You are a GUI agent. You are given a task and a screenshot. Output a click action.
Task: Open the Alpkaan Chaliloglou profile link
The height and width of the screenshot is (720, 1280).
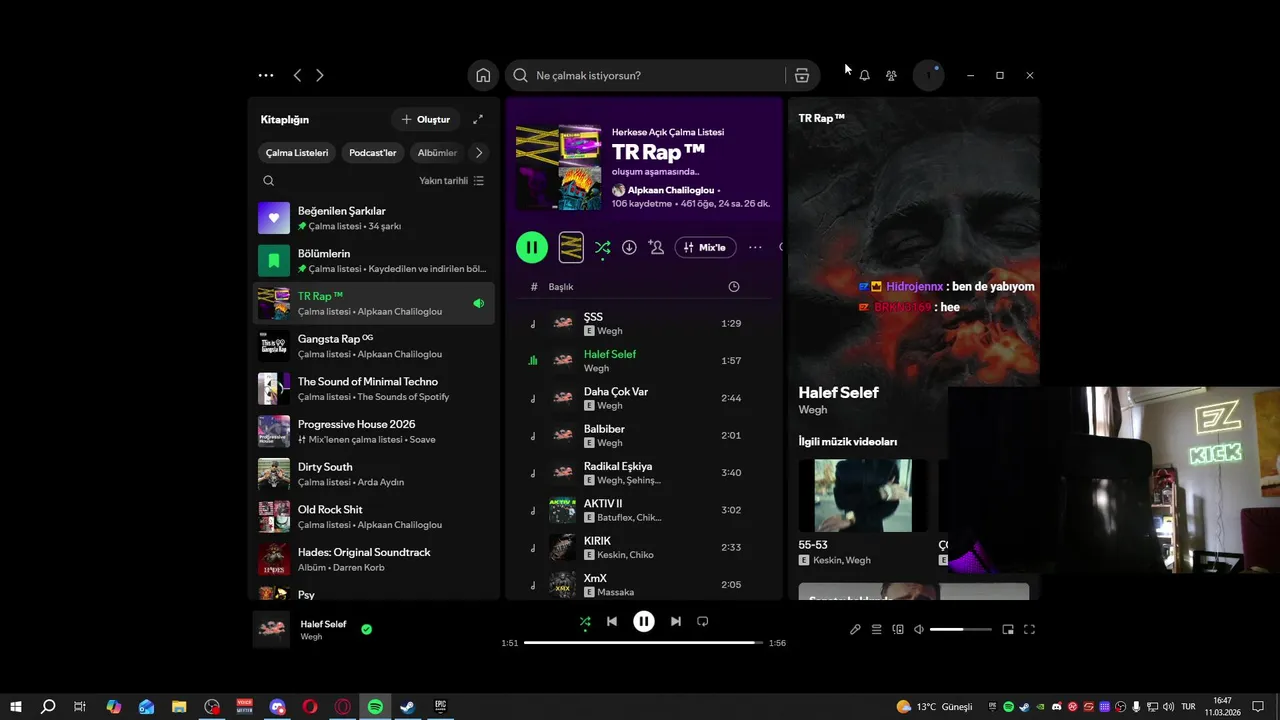pos(672,190)
